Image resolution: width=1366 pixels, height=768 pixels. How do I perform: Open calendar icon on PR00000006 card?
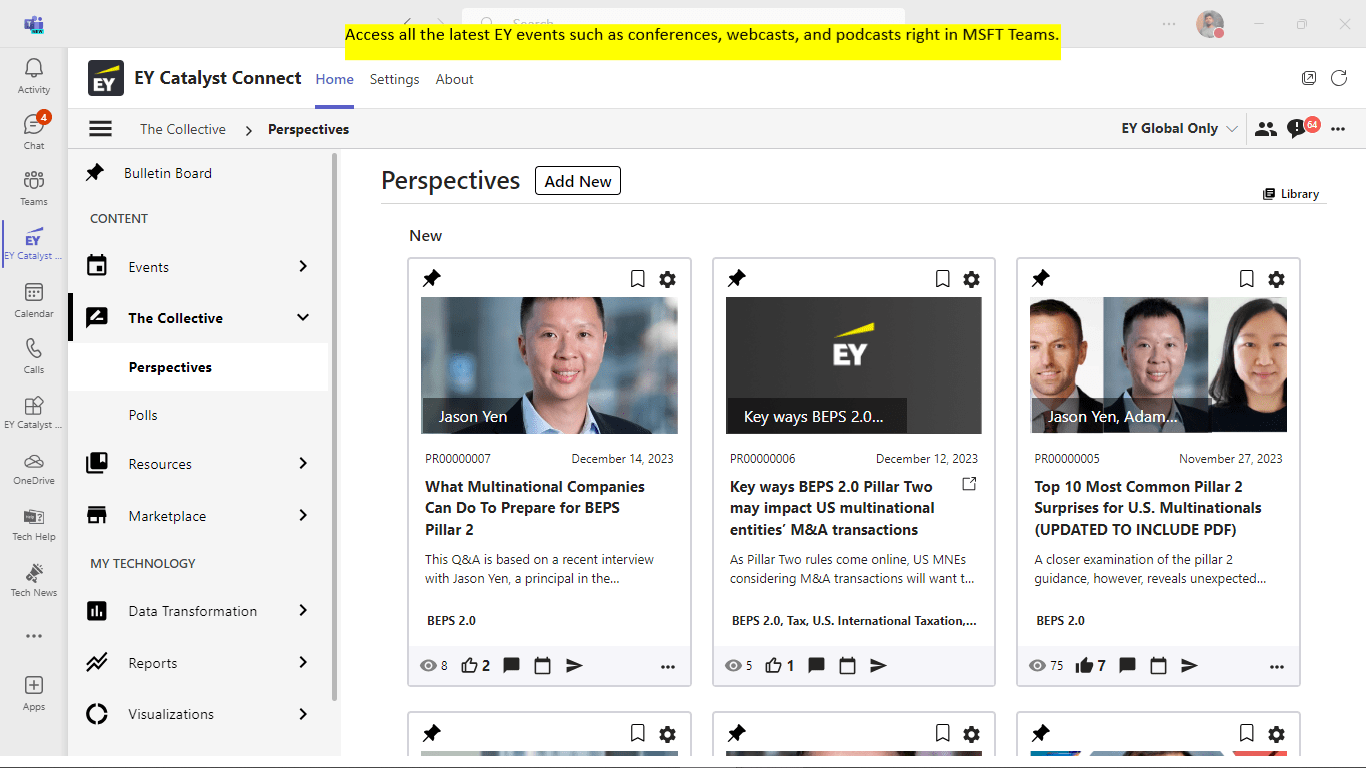point(847,665)
